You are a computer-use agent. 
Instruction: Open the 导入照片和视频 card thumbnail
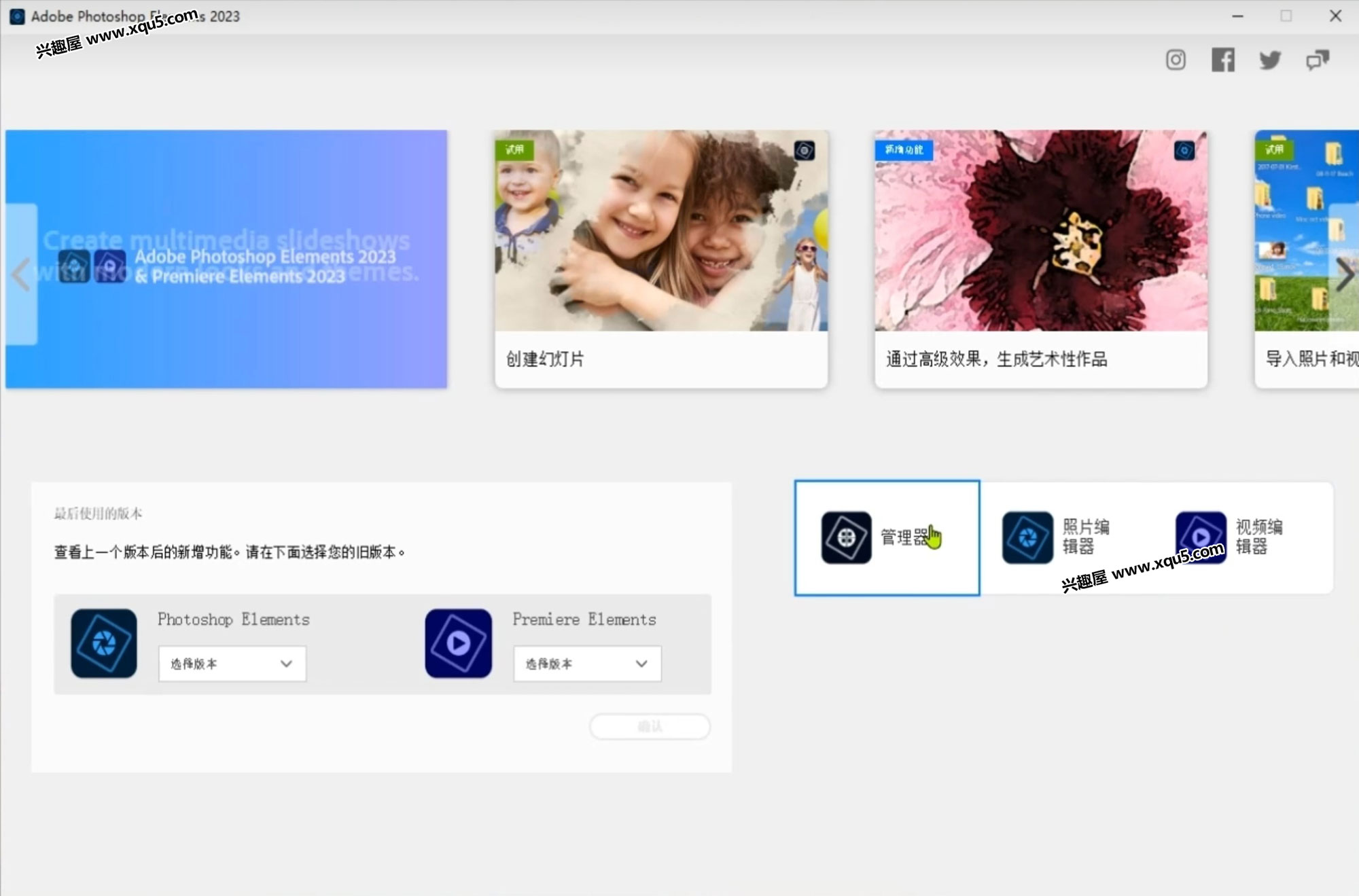[x=1307, y=230]
